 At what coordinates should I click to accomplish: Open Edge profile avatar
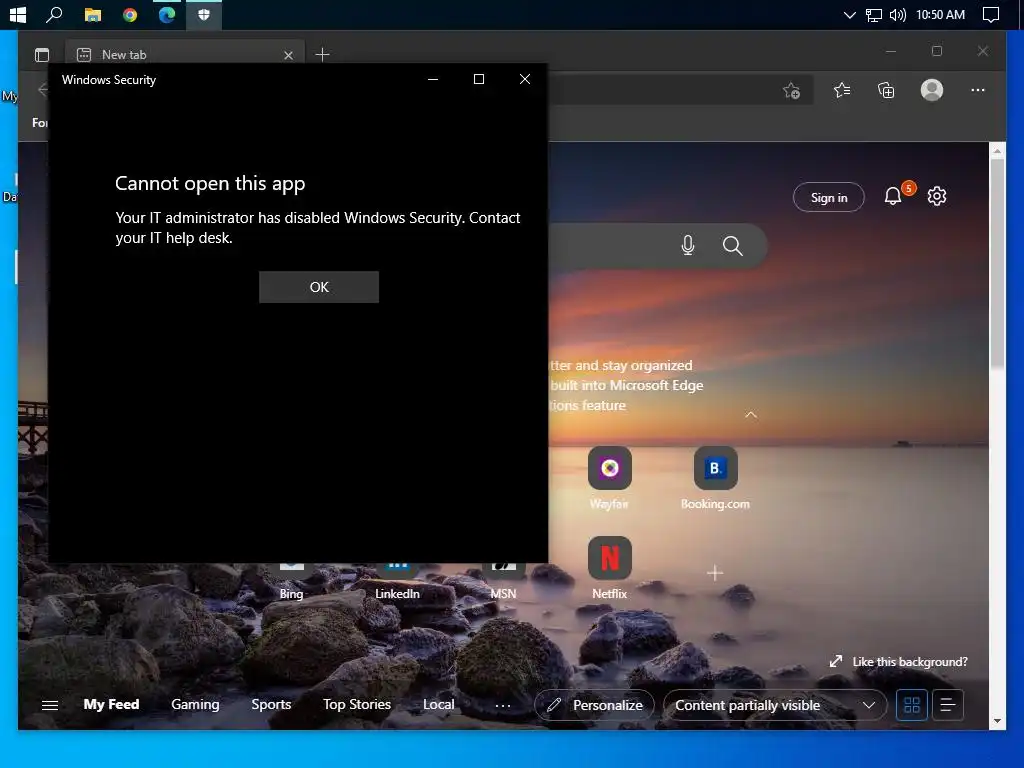pyautogui.click(x=932, y=90)
